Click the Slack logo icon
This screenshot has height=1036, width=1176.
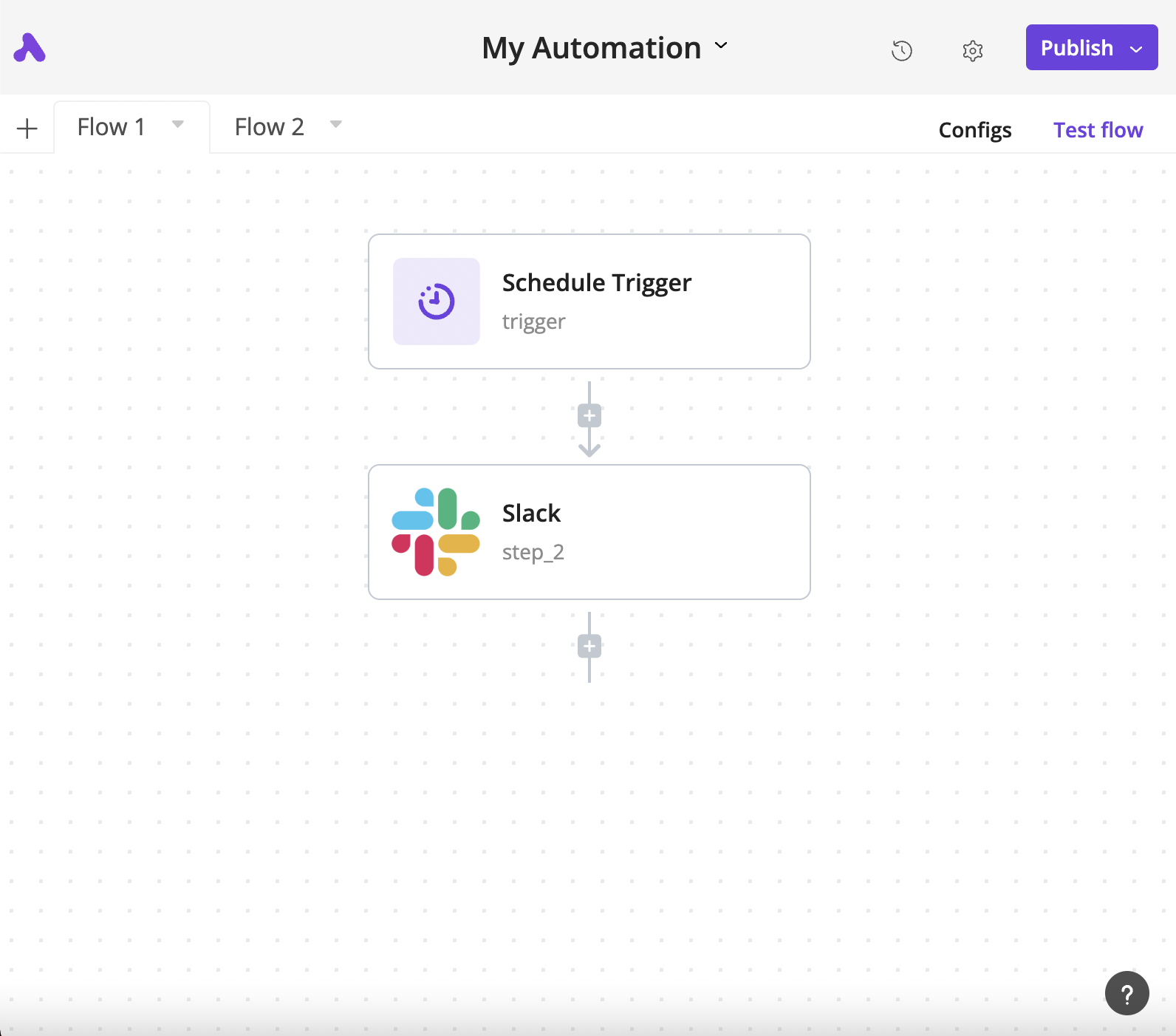tap(436, 532)
